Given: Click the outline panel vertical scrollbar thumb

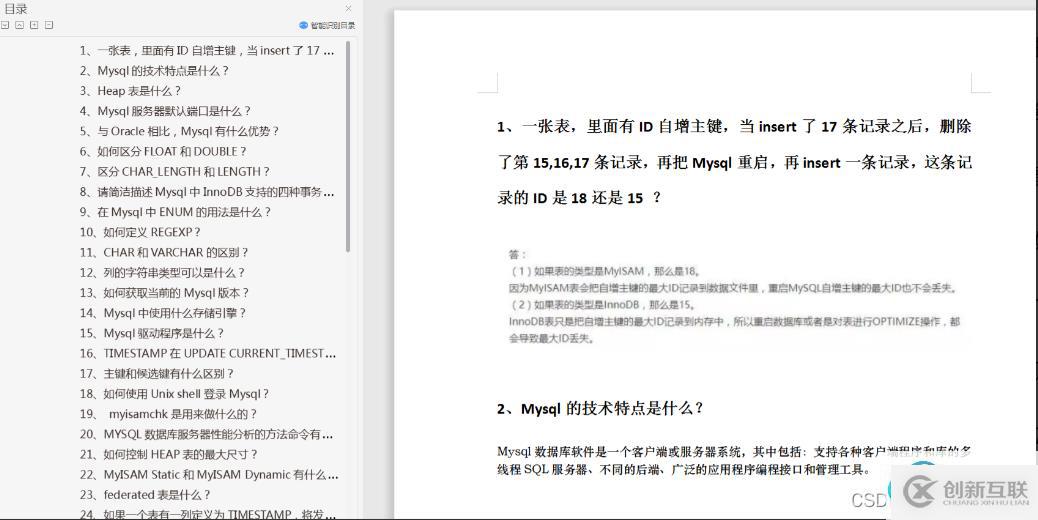Looking at the screenshot, I should tap(348, 146).
